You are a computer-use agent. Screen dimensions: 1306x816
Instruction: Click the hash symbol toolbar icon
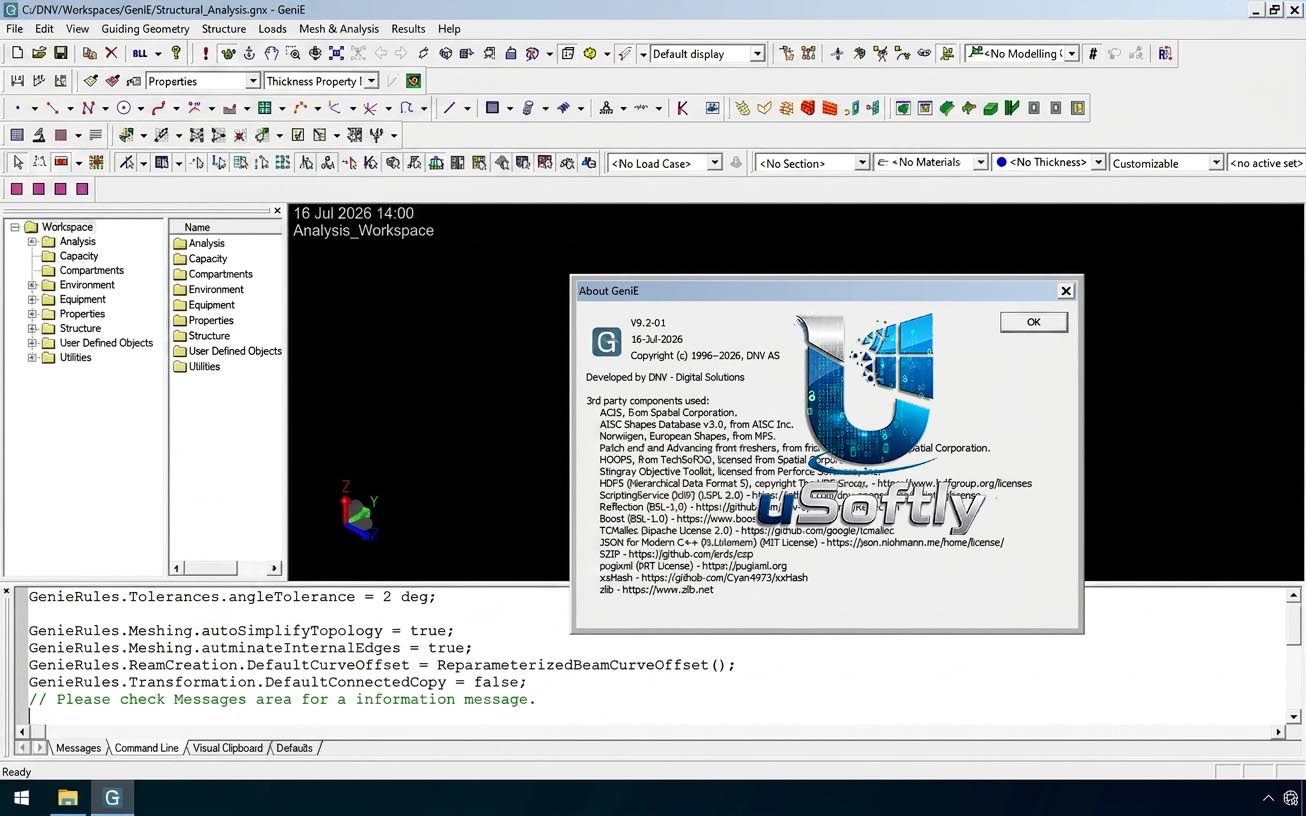pos(1093,54)
